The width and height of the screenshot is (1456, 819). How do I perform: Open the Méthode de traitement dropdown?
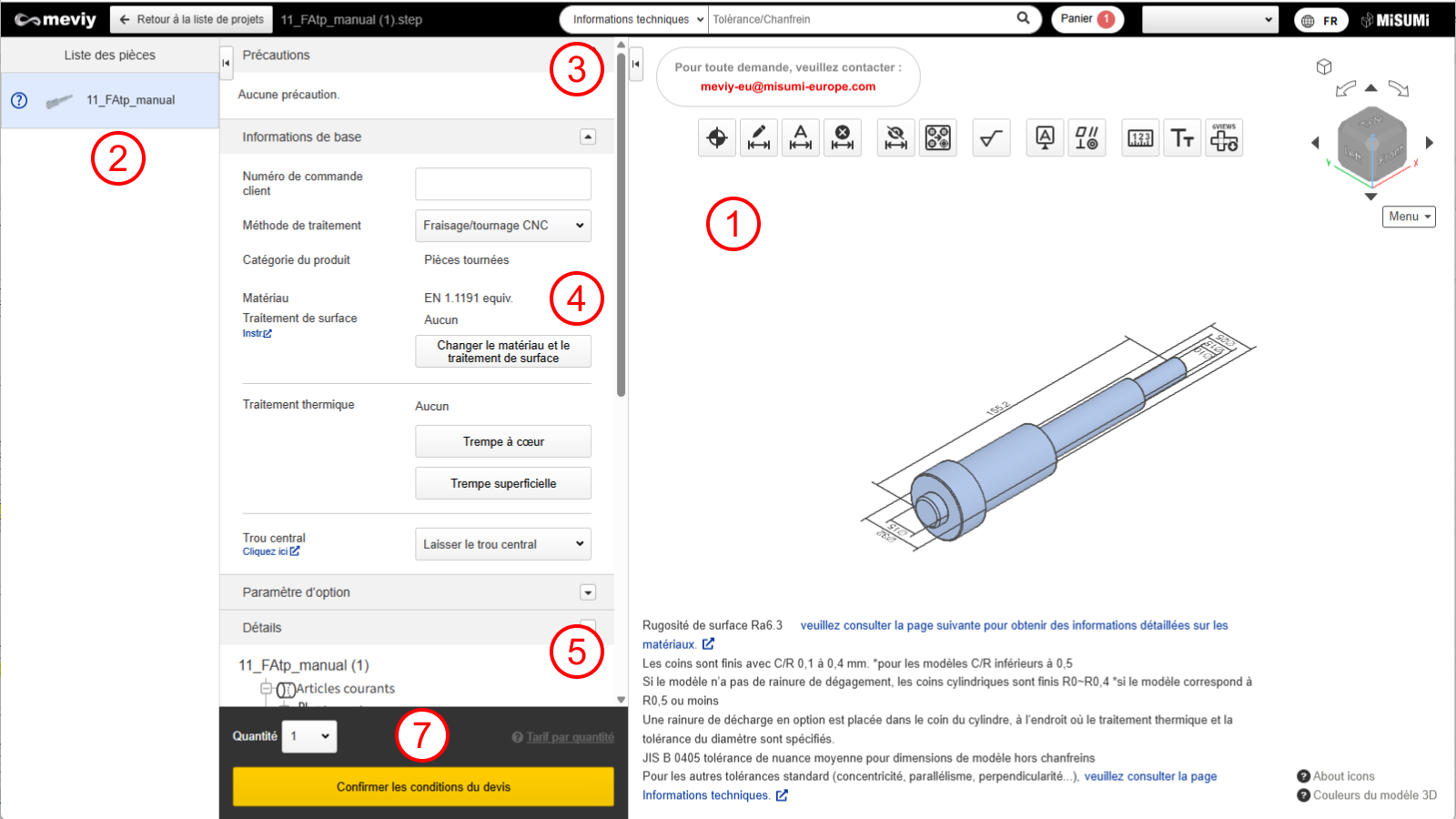click(502, 226)
